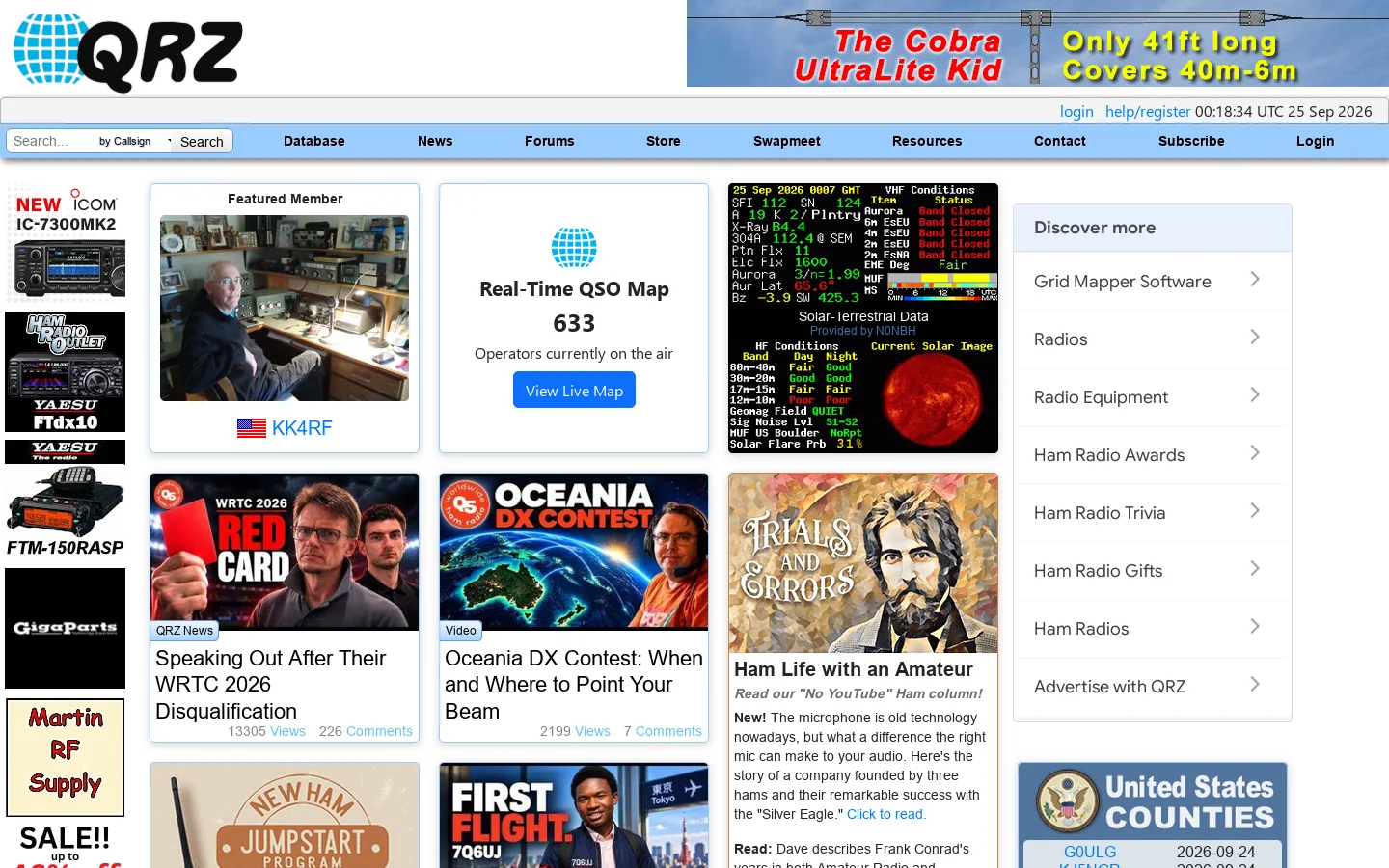
Task: Click the QRZ globe logo
Action: point(127,52)
